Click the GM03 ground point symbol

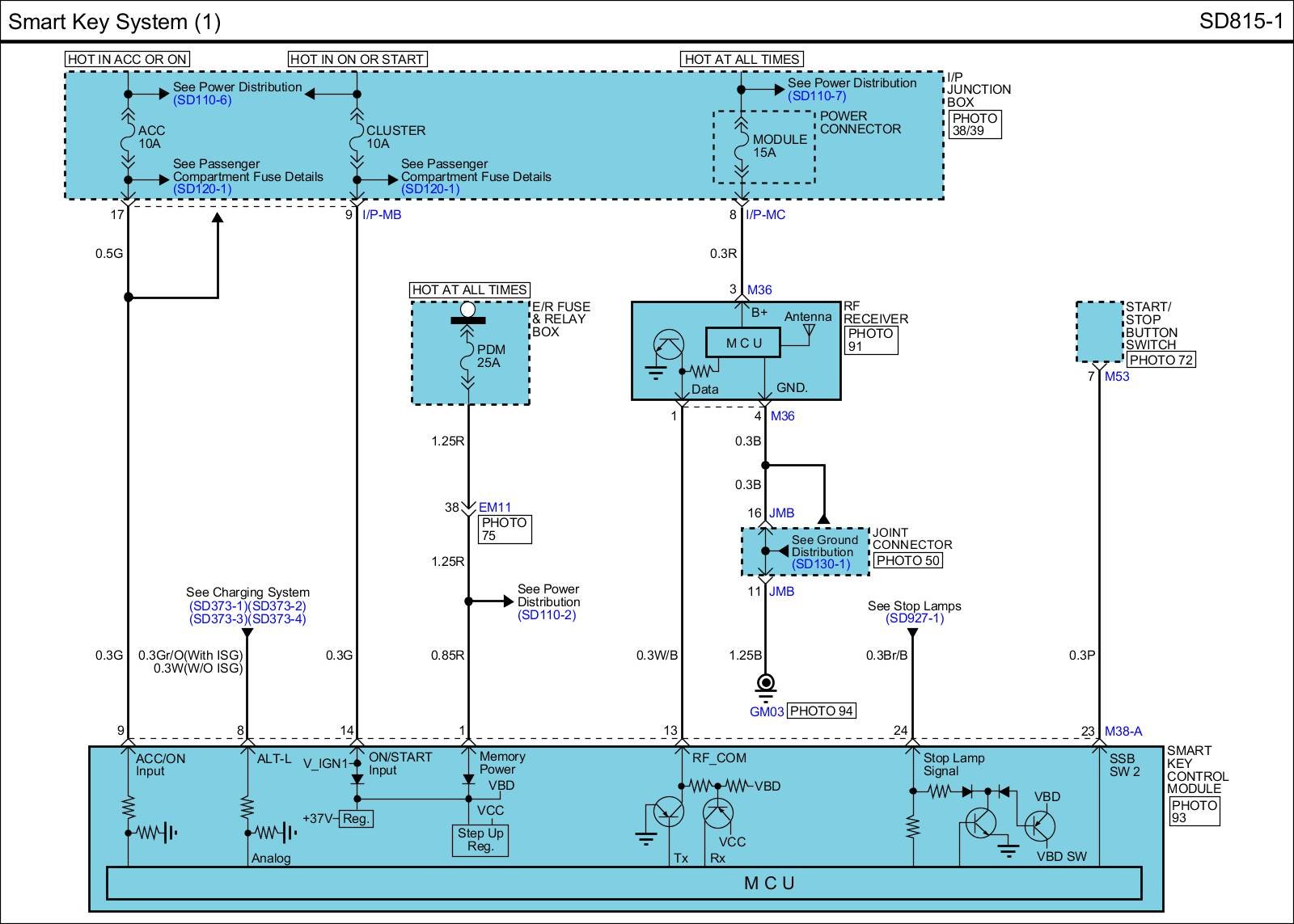(x=765, y=685)
